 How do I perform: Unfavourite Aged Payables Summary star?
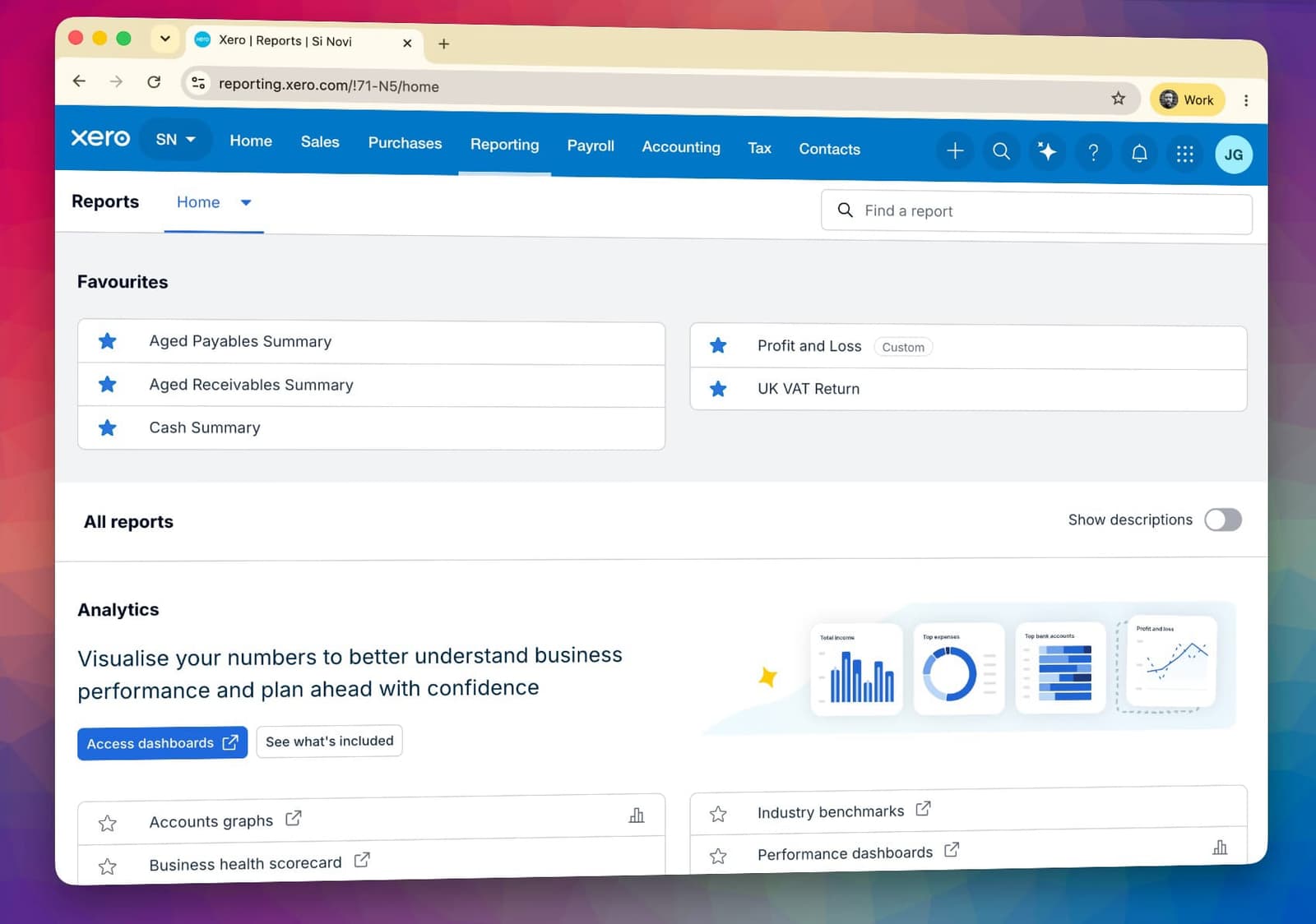click(107, 340)
